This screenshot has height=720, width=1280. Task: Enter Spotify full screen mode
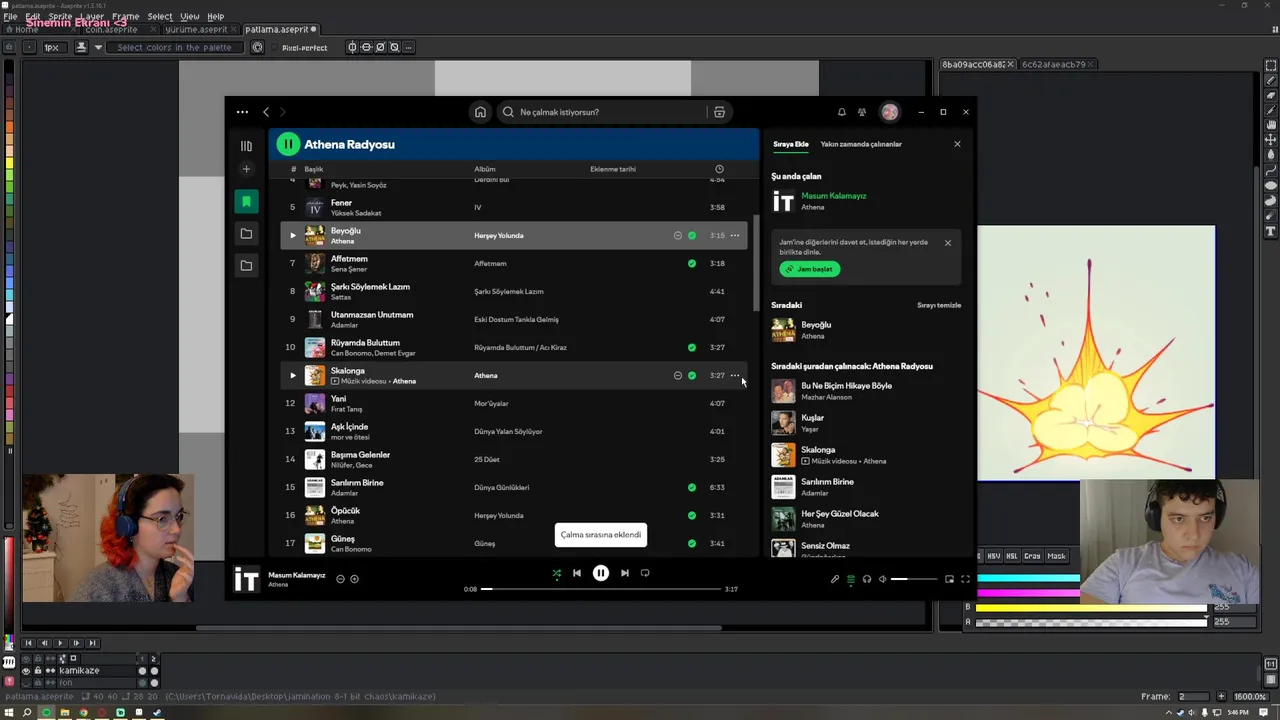pyautogui.click(x=965, y=579)
